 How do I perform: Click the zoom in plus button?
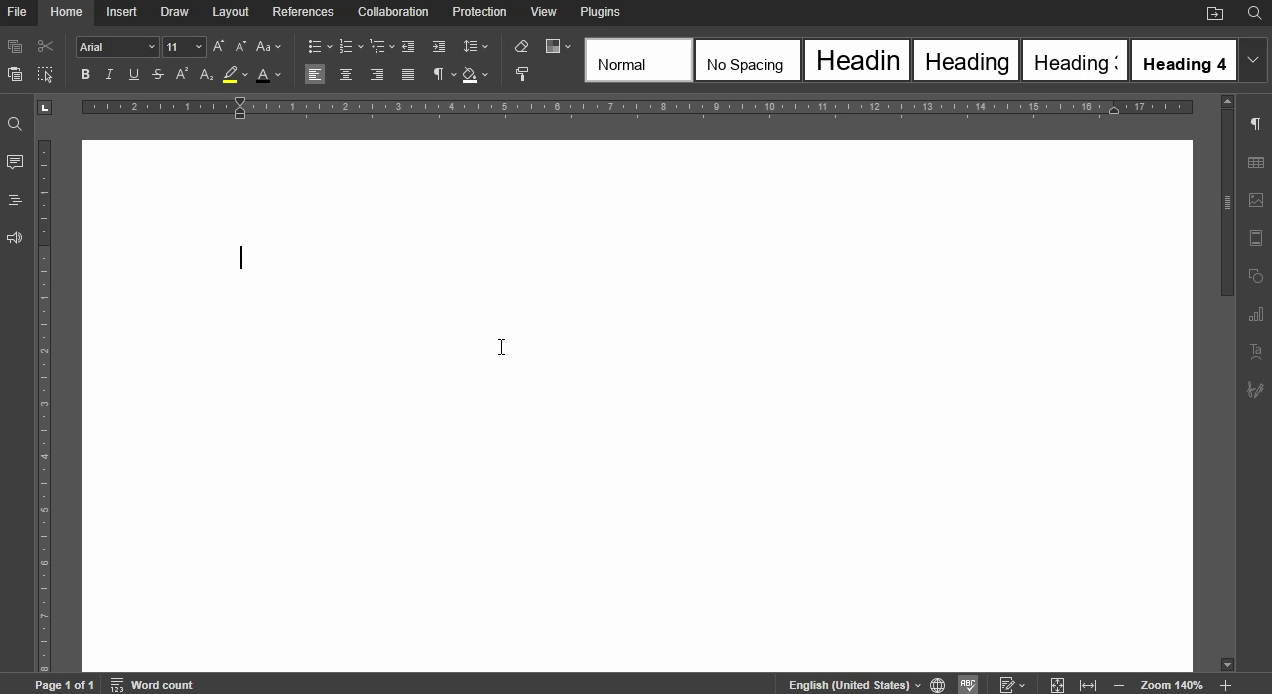pyautogui.click(x=1225, y=685)
